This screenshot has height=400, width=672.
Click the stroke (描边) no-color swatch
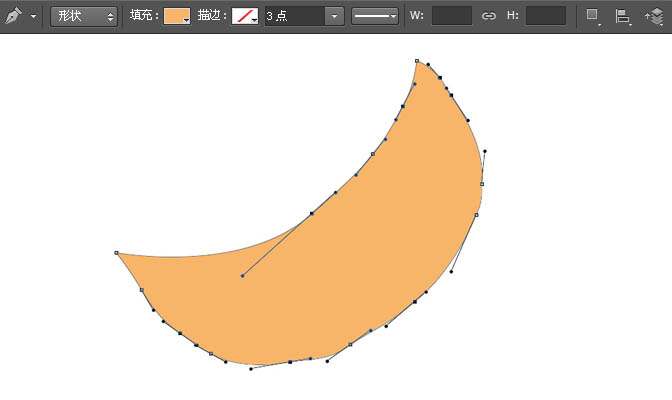click(x=244, y=17)
